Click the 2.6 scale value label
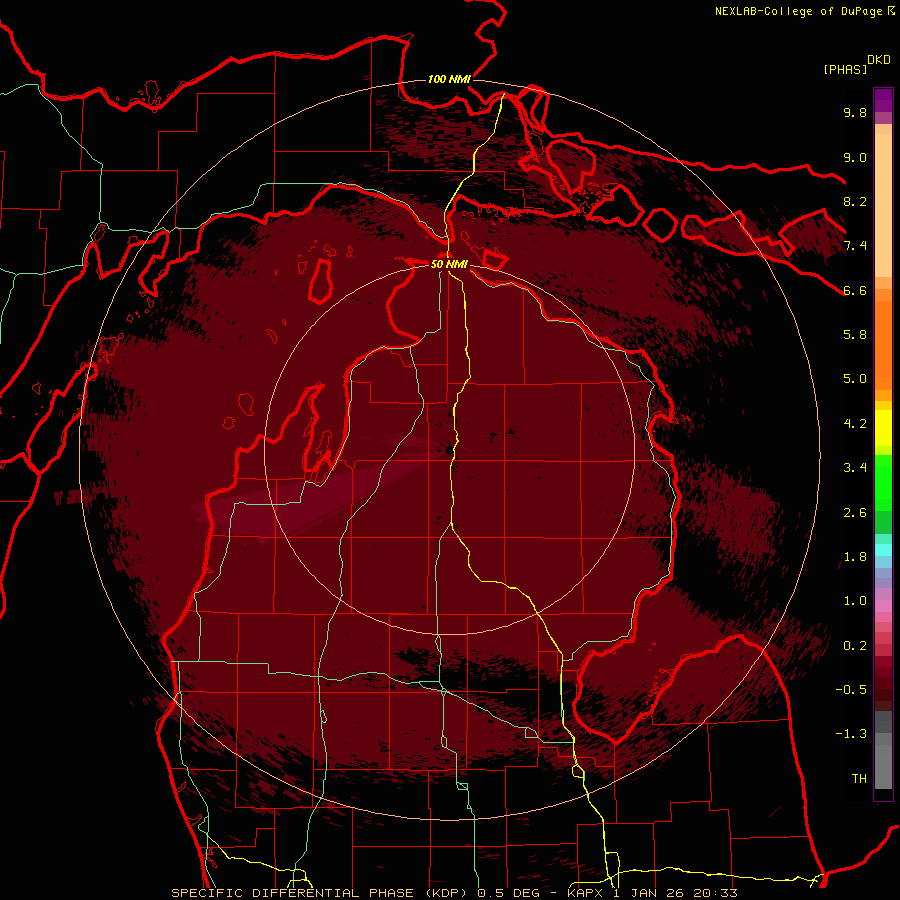 pyautogui.click(x=855, y=512)
